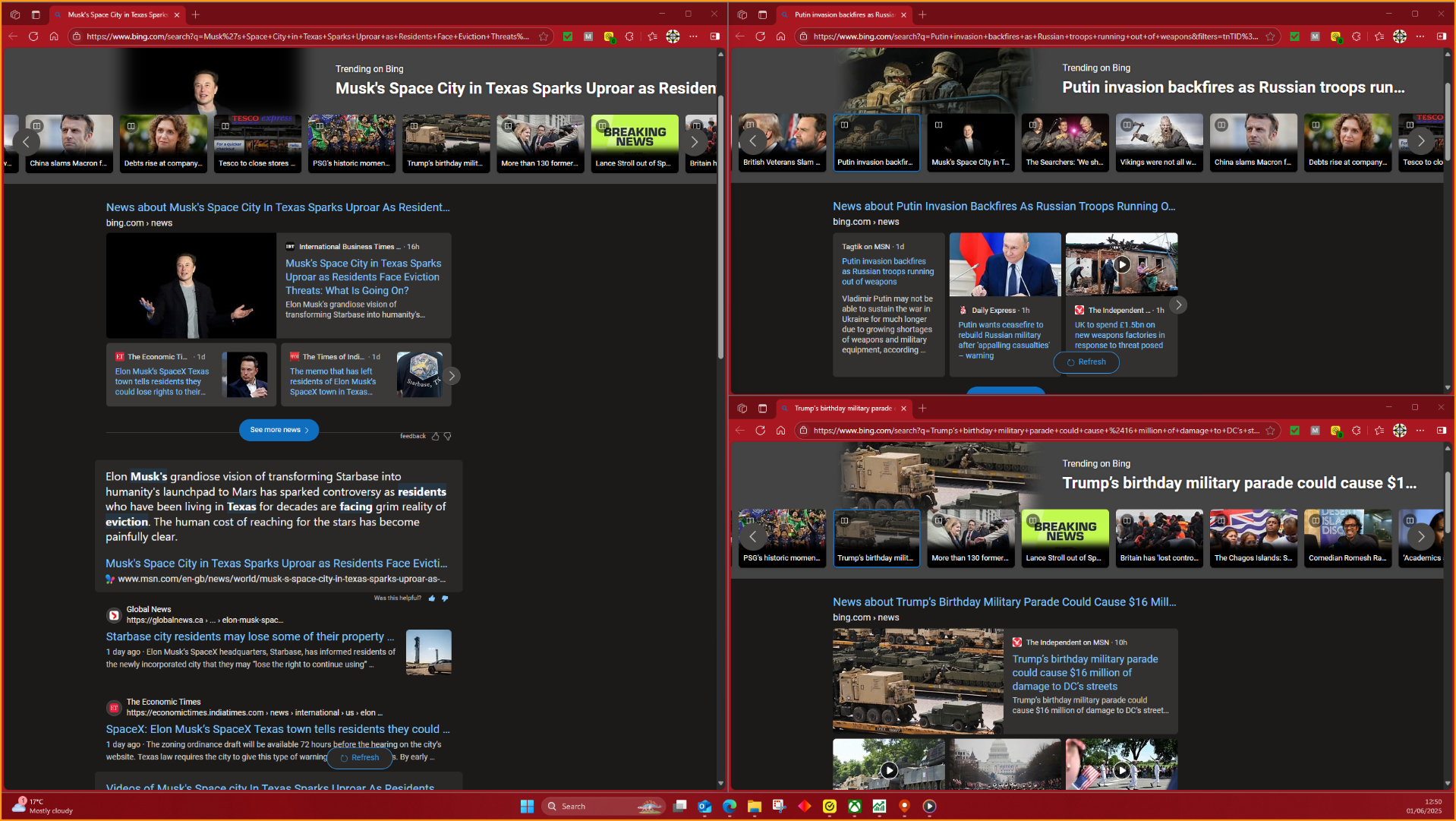The height and width of the screenshot is (821, 1456).
Task: Favorite the Musk's Space City page with the star
Action: coord(544,36)
